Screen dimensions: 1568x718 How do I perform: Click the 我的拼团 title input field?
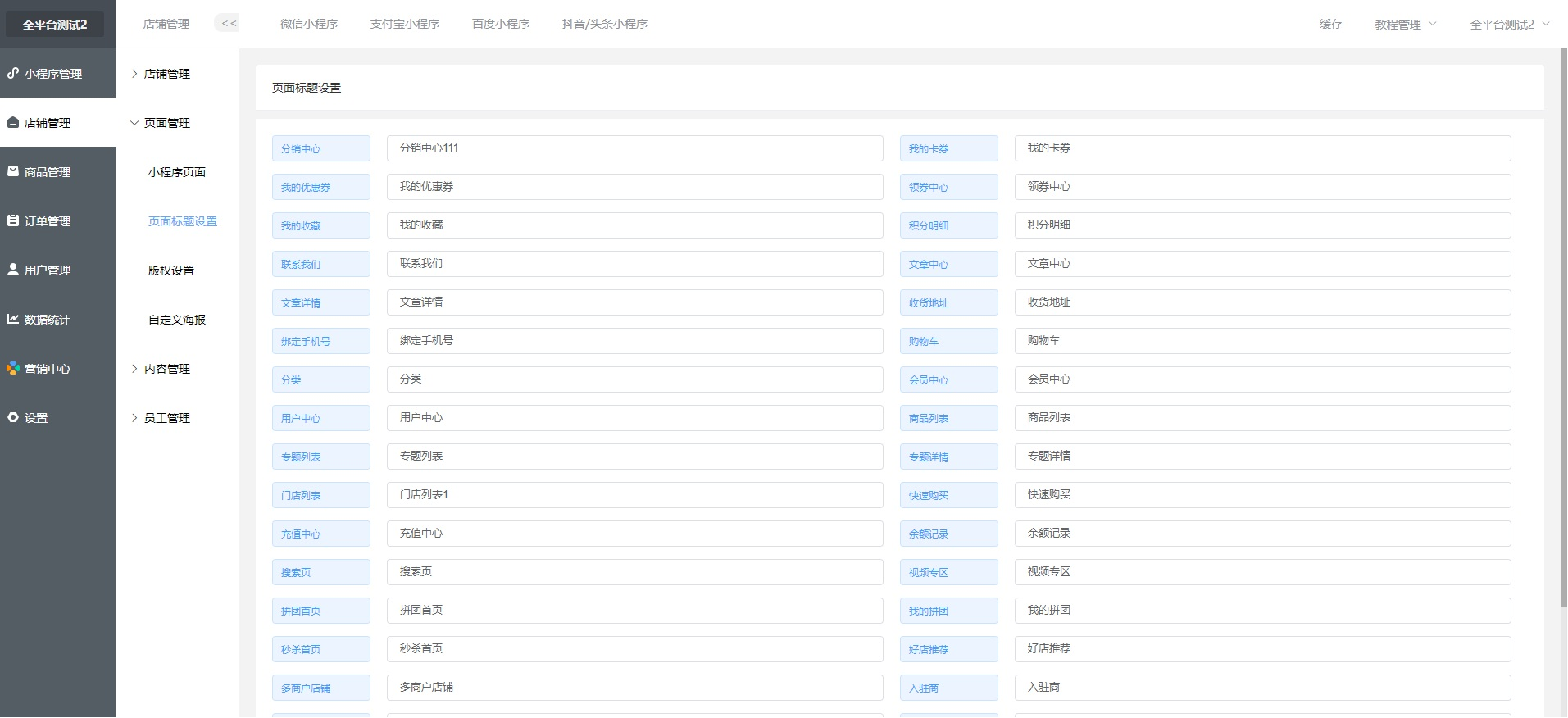(1263, 611)
